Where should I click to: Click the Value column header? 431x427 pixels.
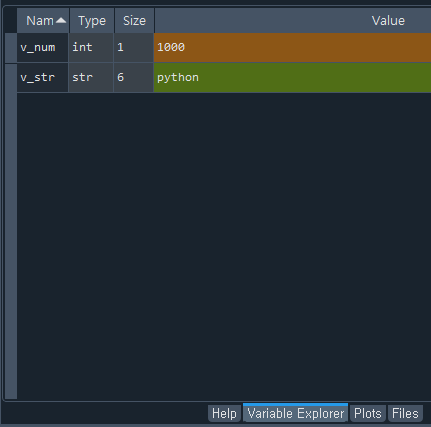click(x=293, y=21)
